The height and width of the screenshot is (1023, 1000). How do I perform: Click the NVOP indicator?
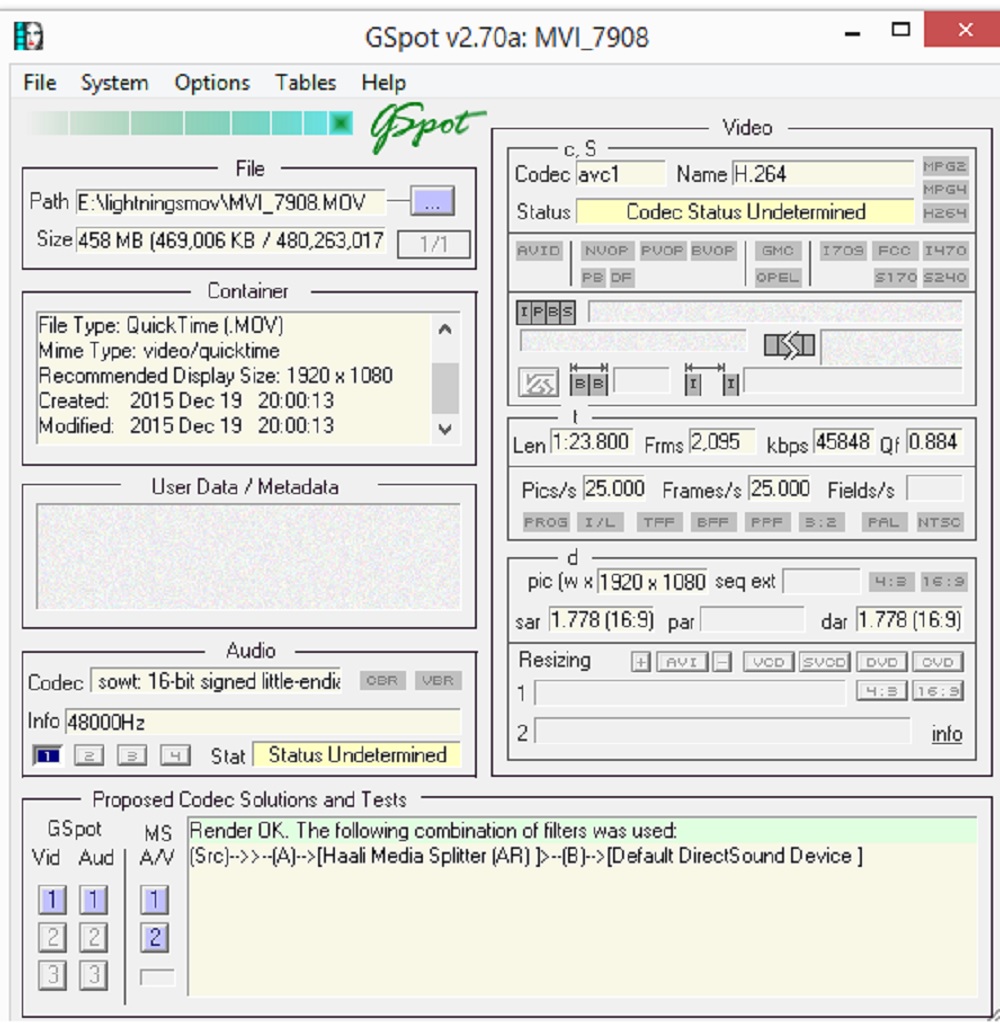[x=605, y=251]
